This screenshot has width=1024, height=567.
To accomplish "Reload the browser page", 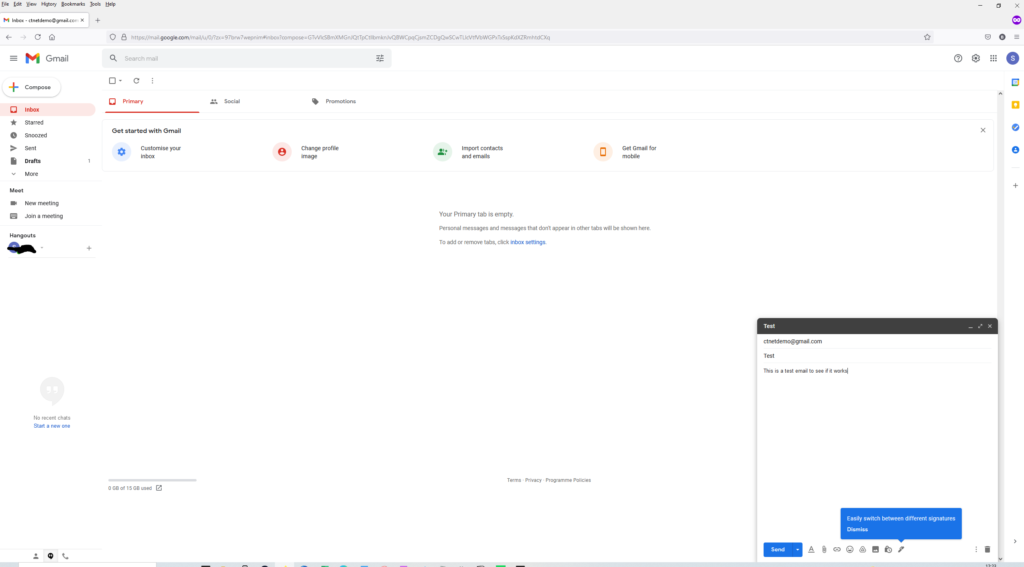I will [37, 37].
